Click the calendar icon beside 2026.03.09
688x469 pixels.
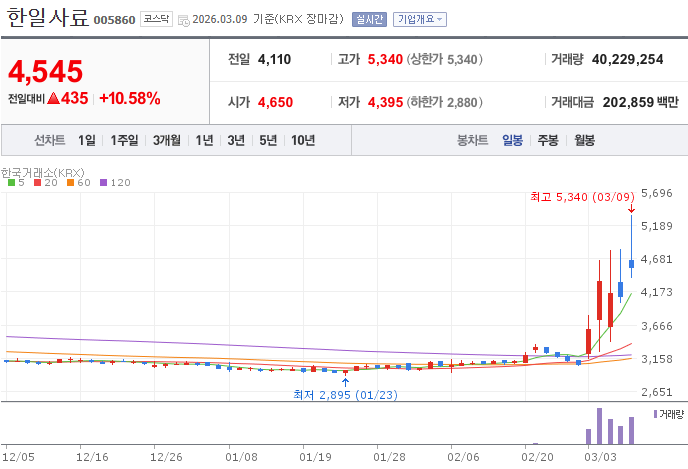tap(184, 20)
